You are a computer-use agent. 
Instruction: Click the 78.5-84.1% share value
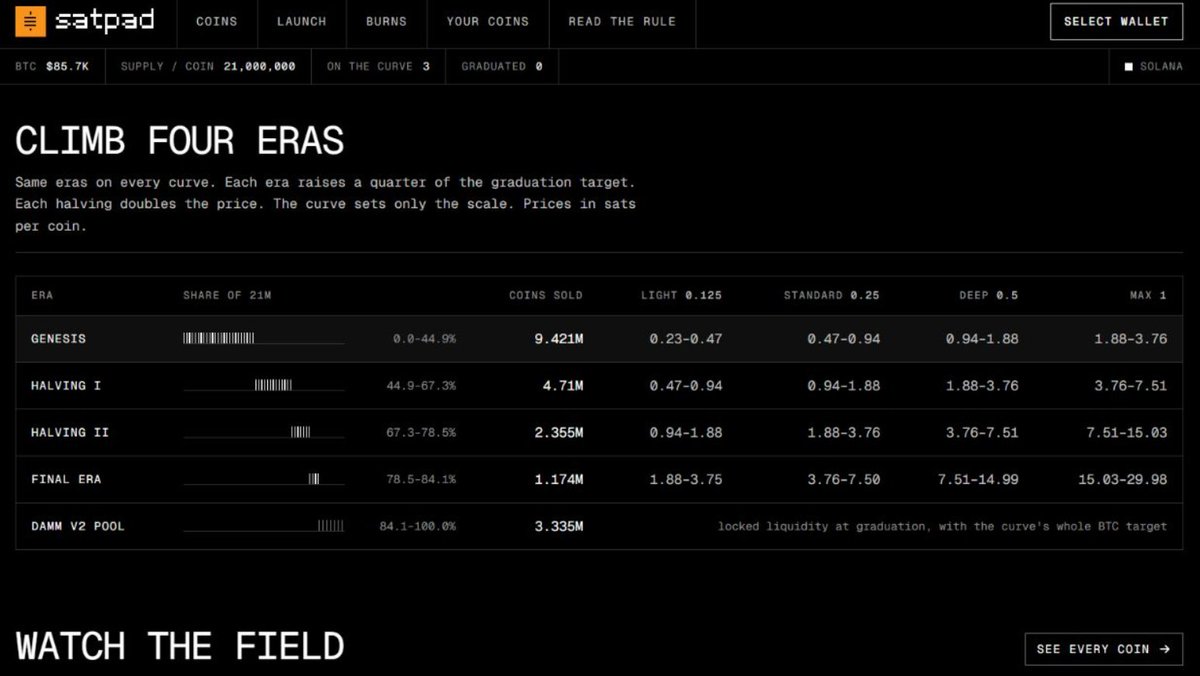[x=421, y=480]
